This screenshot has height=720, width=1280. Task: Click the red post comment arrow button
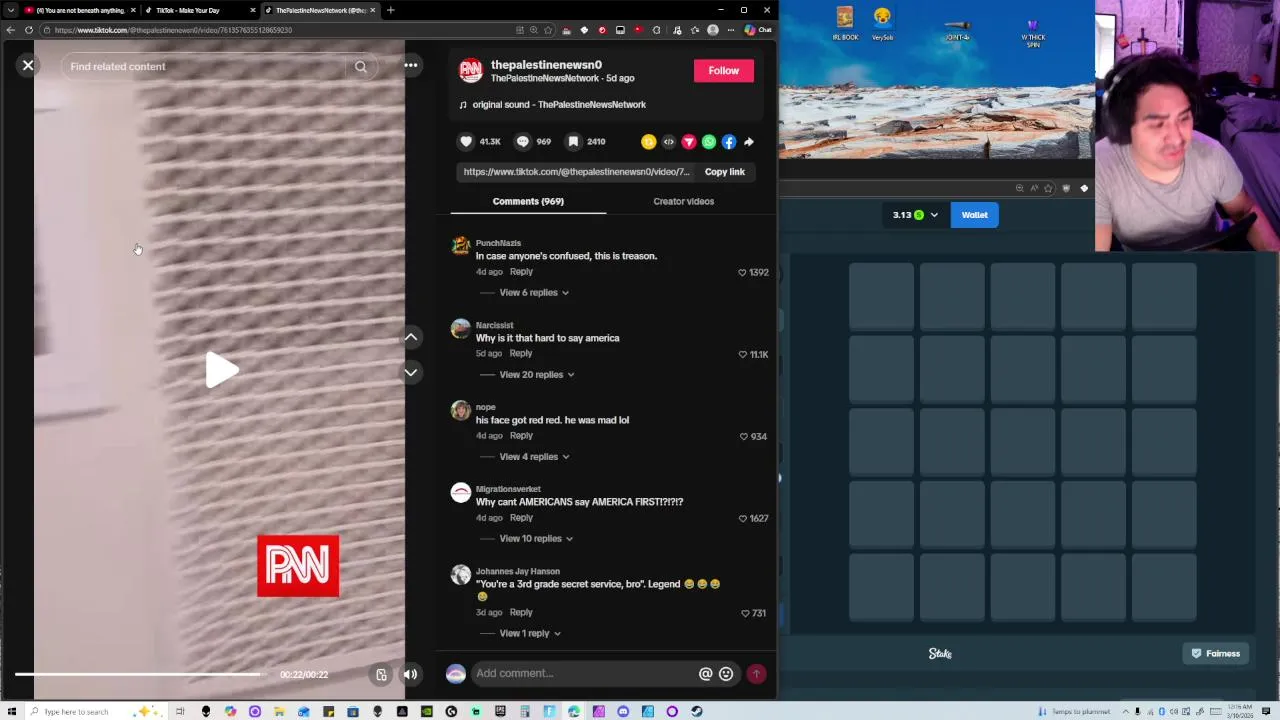(756, 674)
